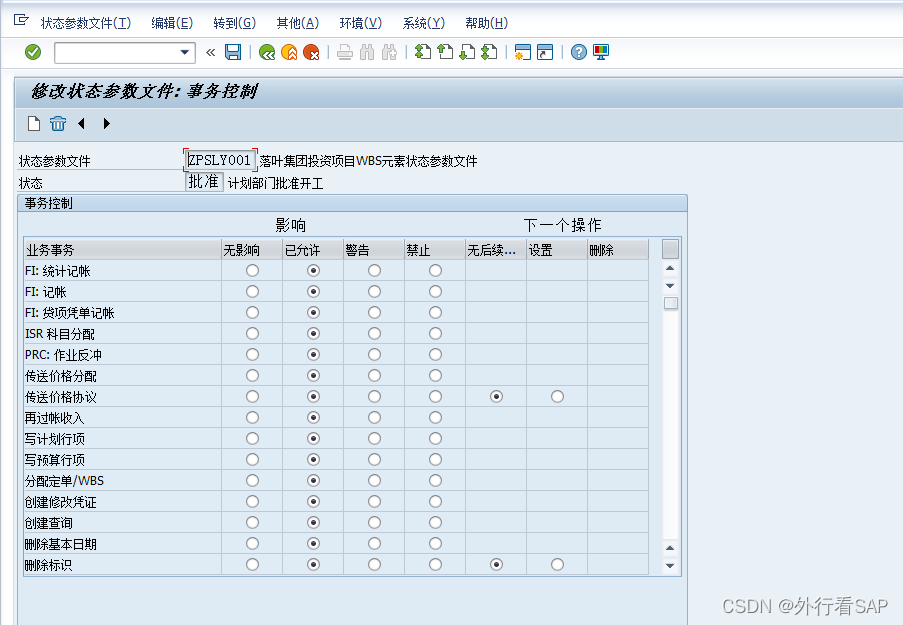Click the Create New Session icon
The image size is (903, 625).
(x=522, y=52)
